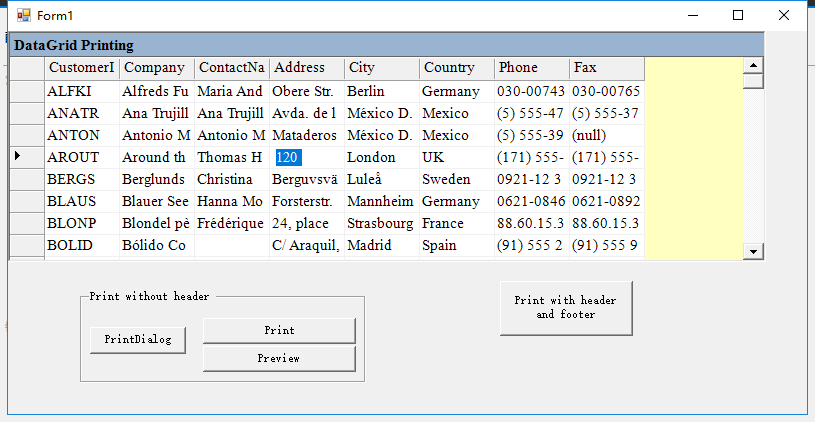Click the (null) fax cell

tap(607, 135)
